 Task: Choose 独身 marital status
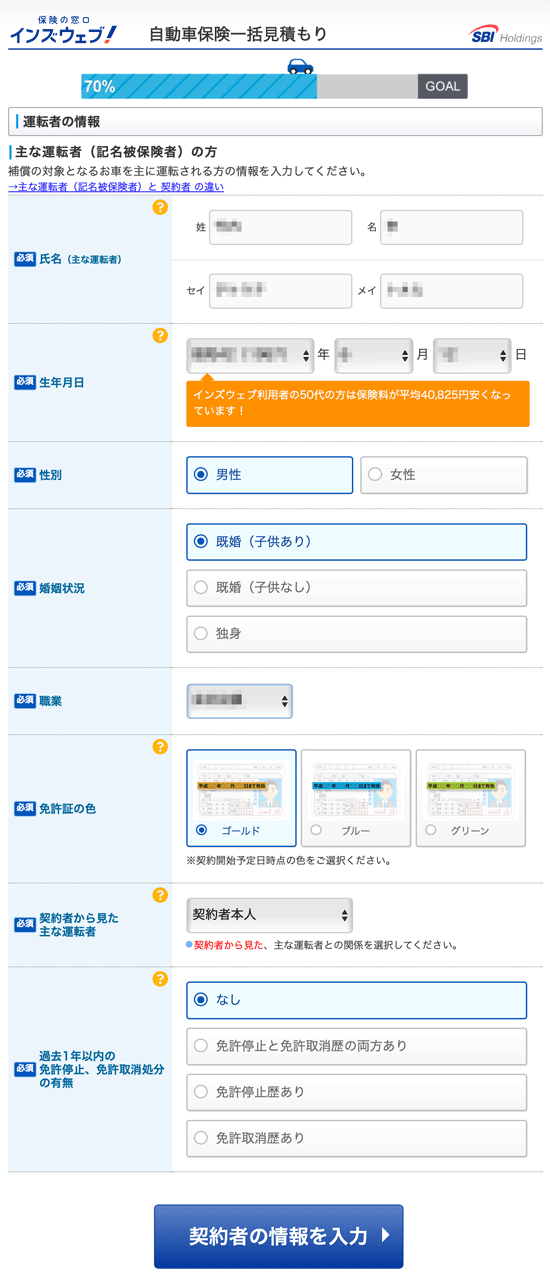click(x=356, y=633)
